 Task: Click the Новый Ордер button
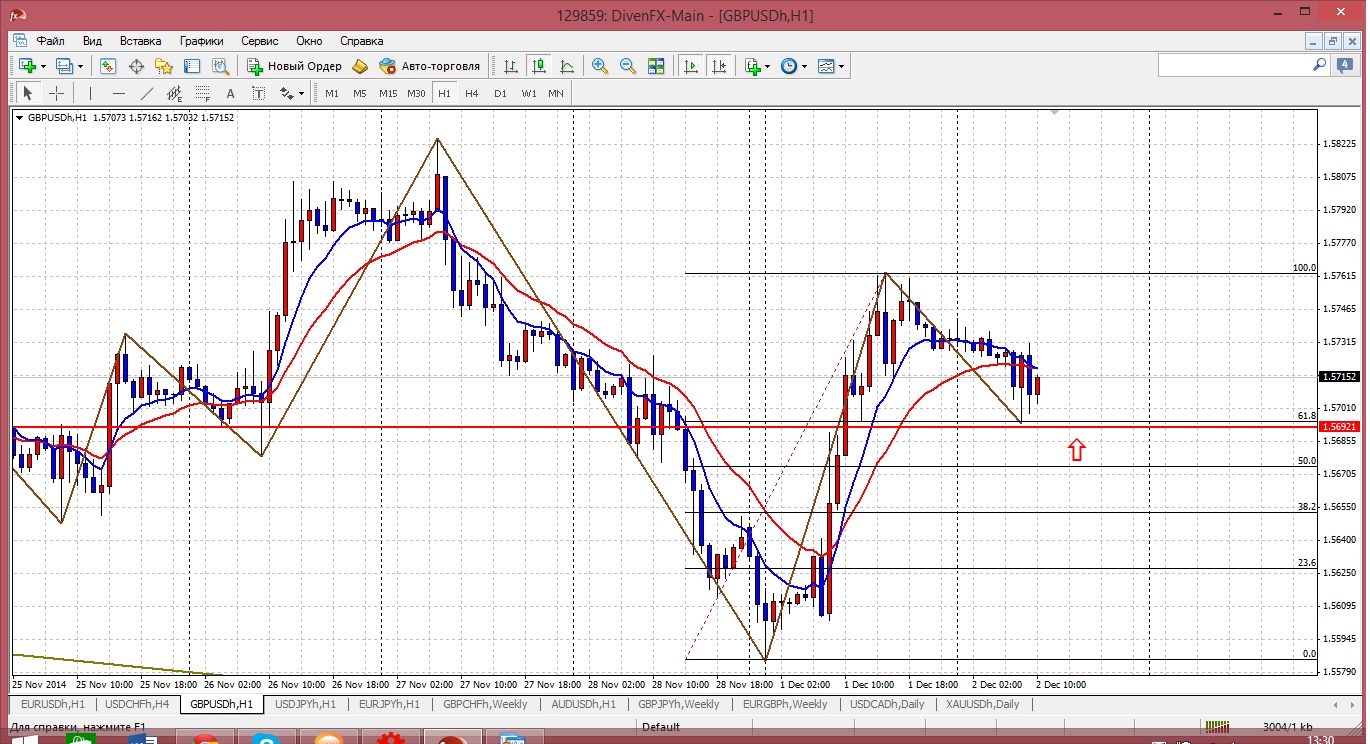(x=295, y=66)
